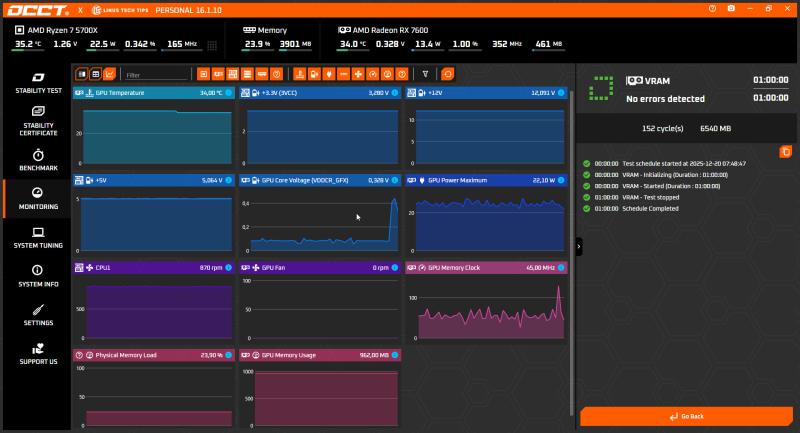The width and height of the screenshot is (800, 433).
Task: Toggle blue dot on Physical Memory Load graph
Action: 229,355
